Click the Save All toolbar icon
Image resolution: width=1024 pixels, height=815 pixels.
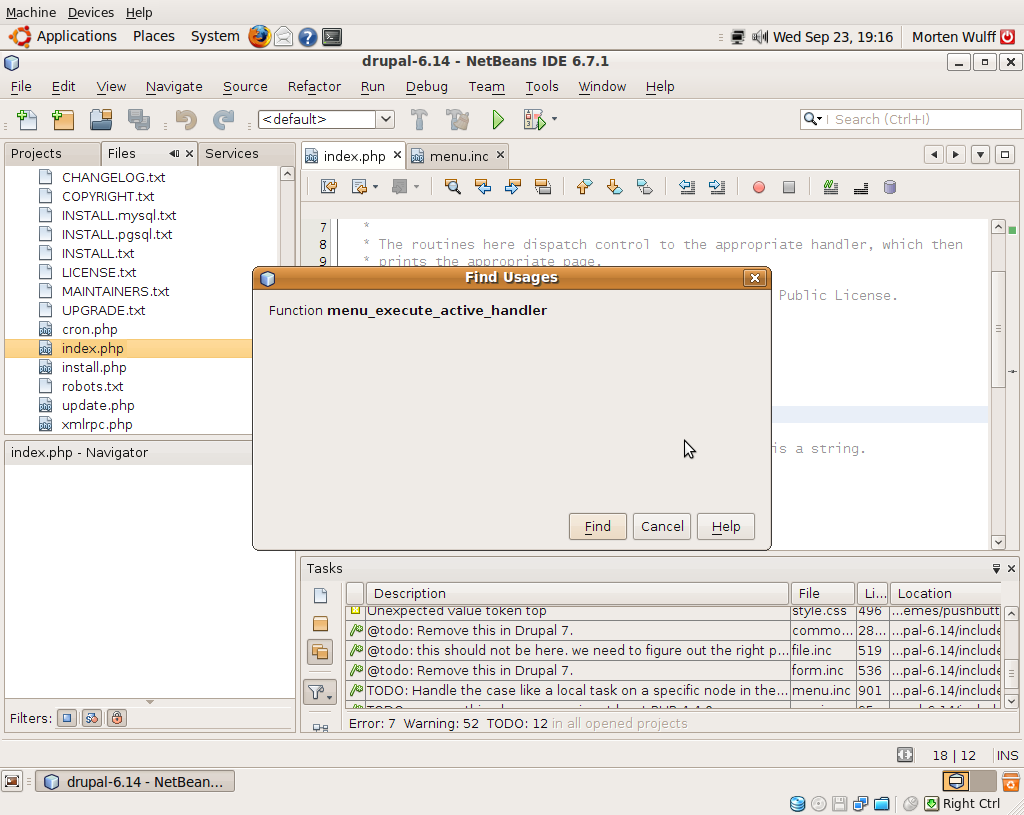138,120
